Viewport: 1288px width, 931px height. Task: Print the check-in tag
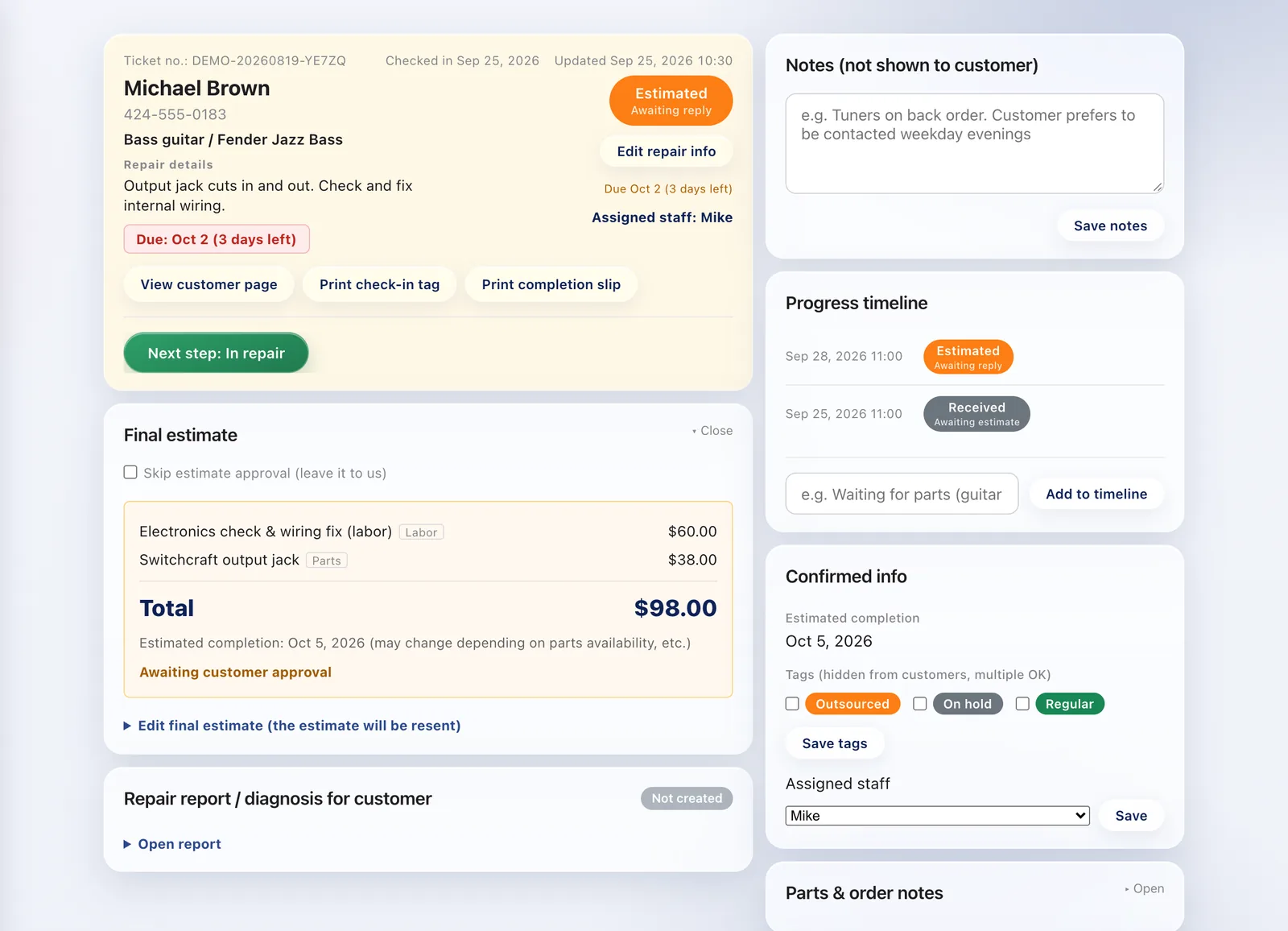(x=379, y=284)
